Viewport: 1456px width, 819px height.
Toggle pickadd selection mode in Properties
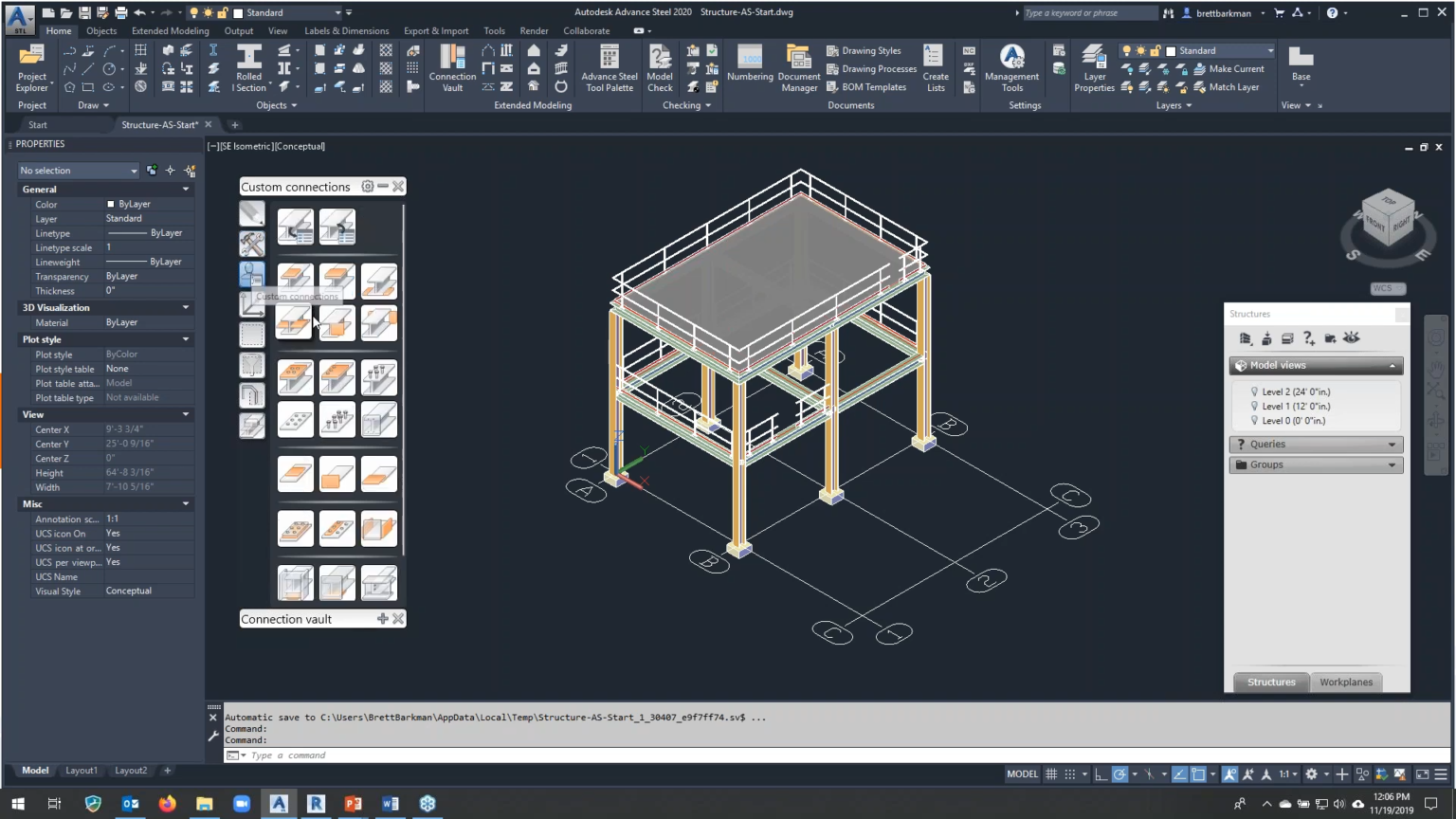coord(152,171)
